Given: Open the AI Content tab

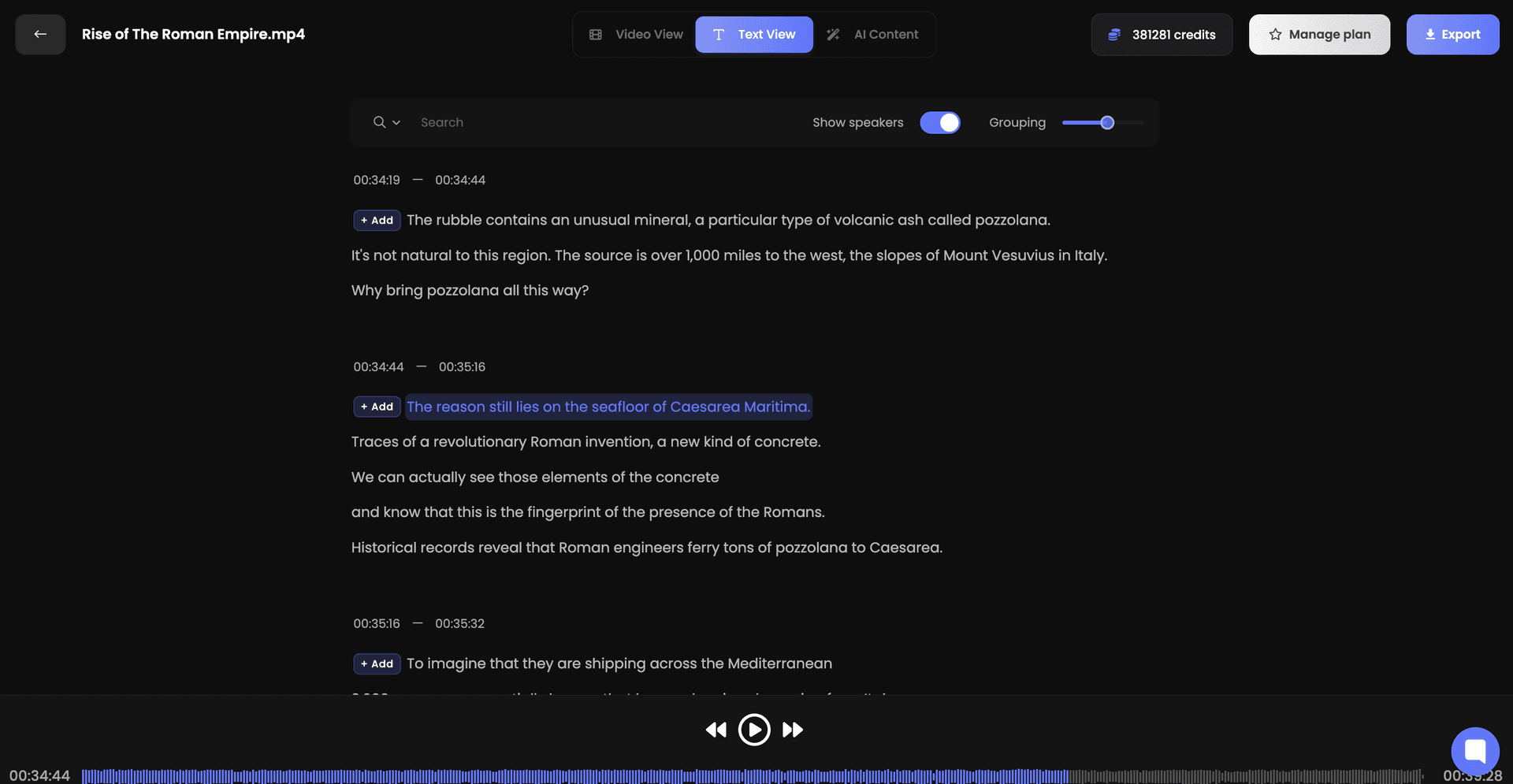Looking at the screenshot, I should coord(873,35).
